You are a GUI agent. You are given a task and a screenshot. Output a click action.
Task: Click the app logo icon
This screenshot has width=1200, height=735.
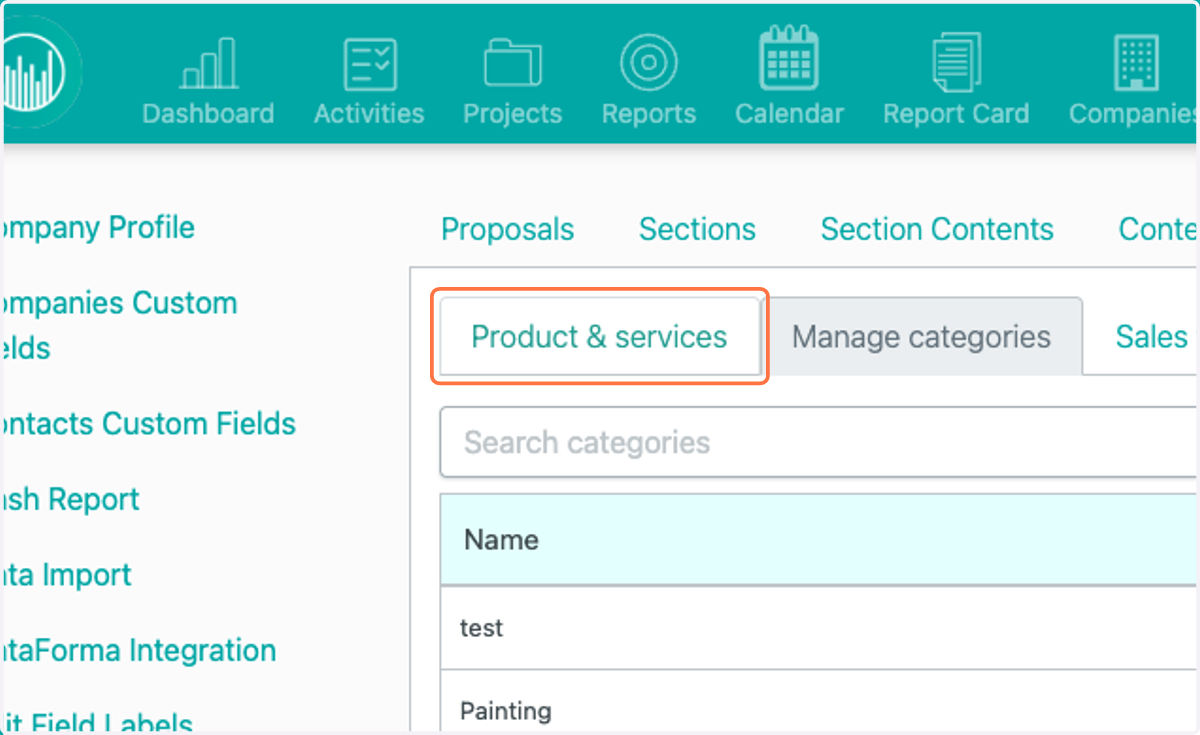tap(36, 72)
